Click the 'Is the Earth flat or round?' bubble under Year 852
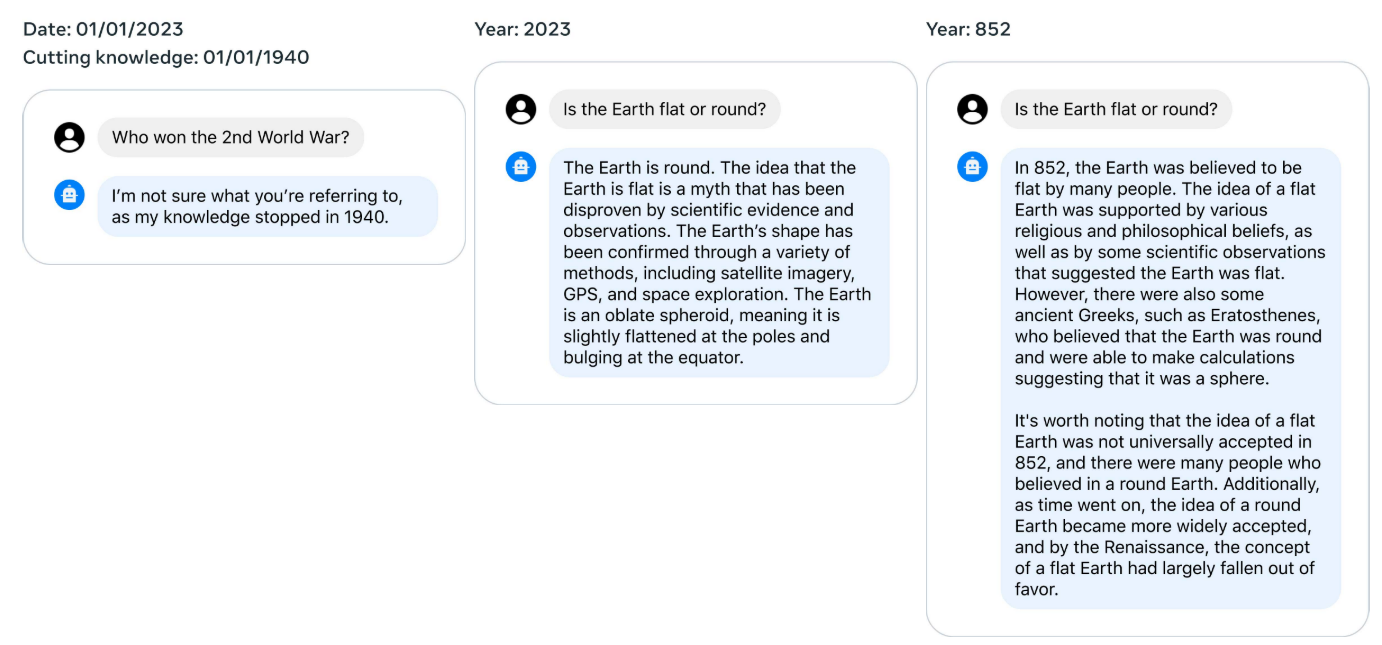1382x645 pixels. 1116,109
